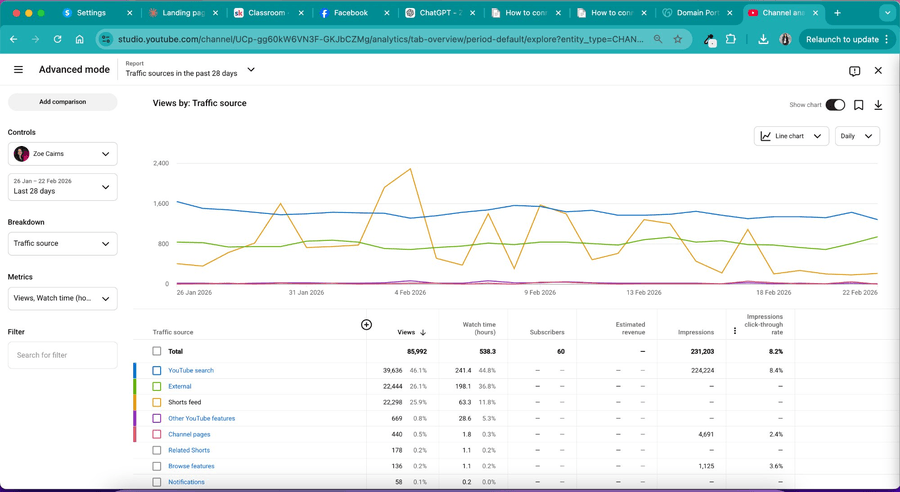Open the Line chart type dropdown
900x492 pixels.
[x=790, y=136]
